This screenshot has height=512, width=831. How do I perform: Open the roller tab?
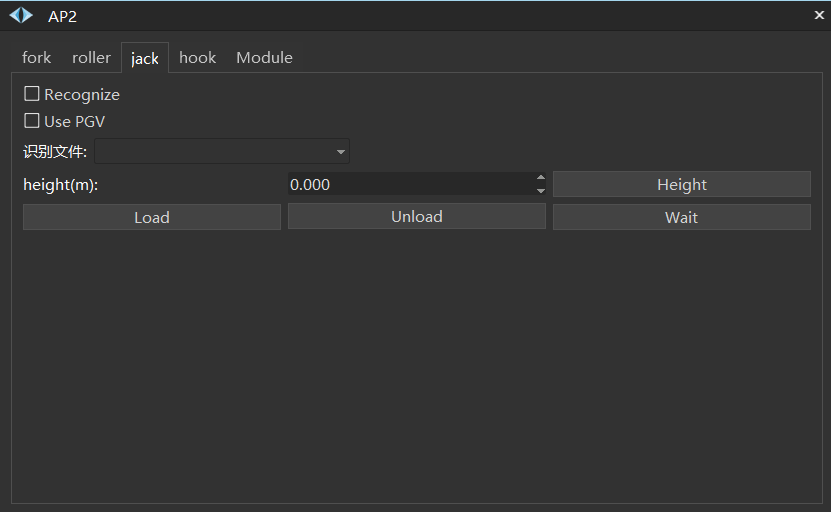[91, 58]
